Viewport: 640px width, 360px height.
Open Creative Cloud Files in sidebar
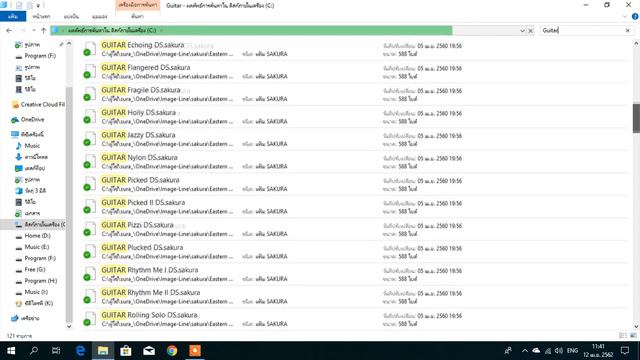pos(38,104)
